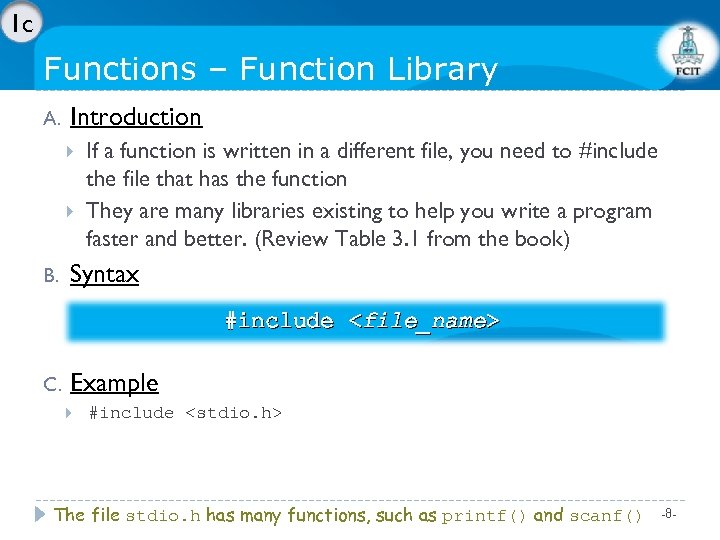Click the bullet arrow before "They are many libraries"

[x=69, y=212]
